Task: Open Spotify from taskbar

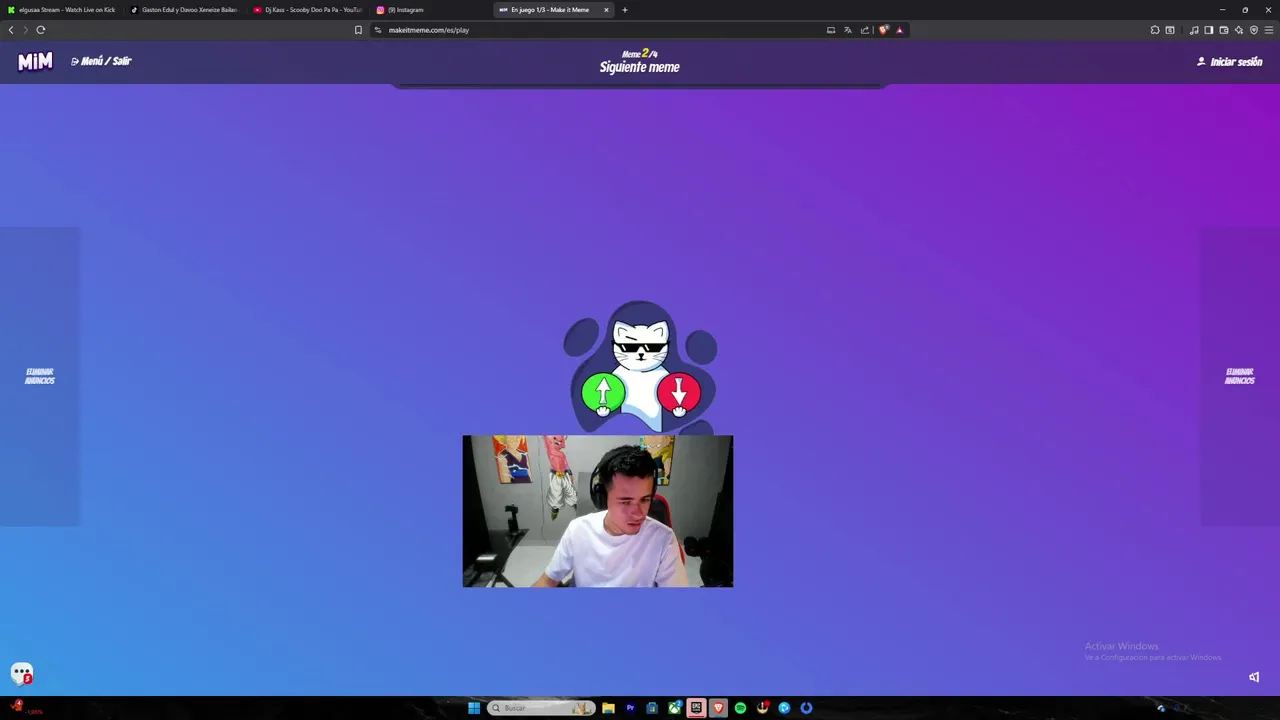Action: click(740, 708)
